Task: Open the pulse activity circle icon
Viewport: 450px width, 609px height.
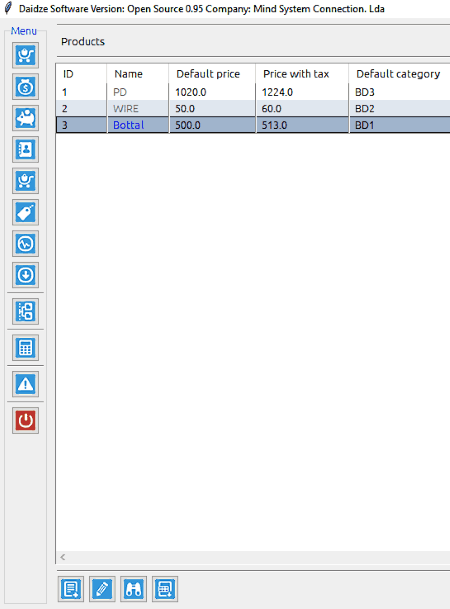Action: (25, 244)
